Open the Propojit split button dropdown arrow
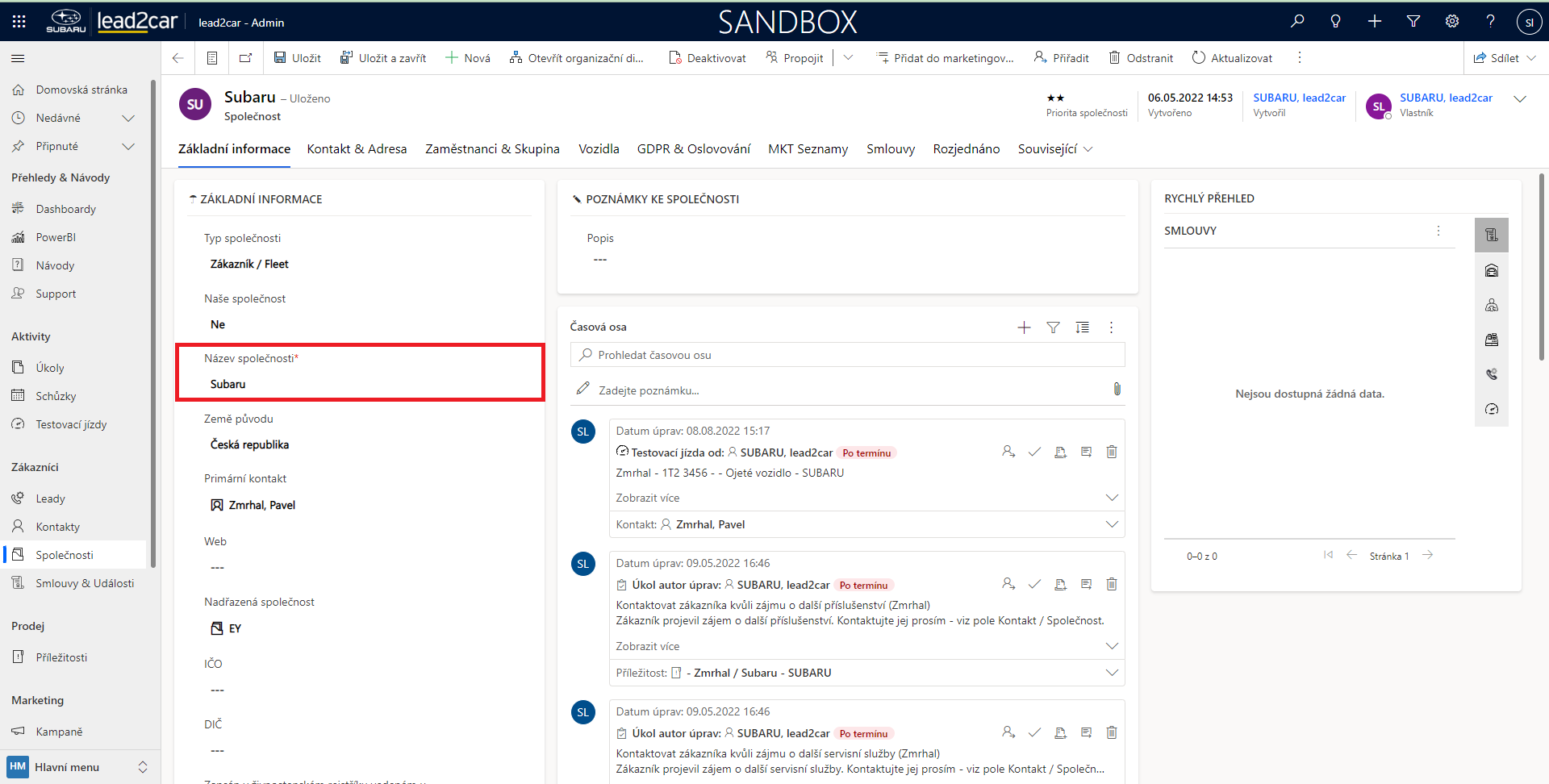This screenshot has height=784, width=1549. click(x=848, y=58)
